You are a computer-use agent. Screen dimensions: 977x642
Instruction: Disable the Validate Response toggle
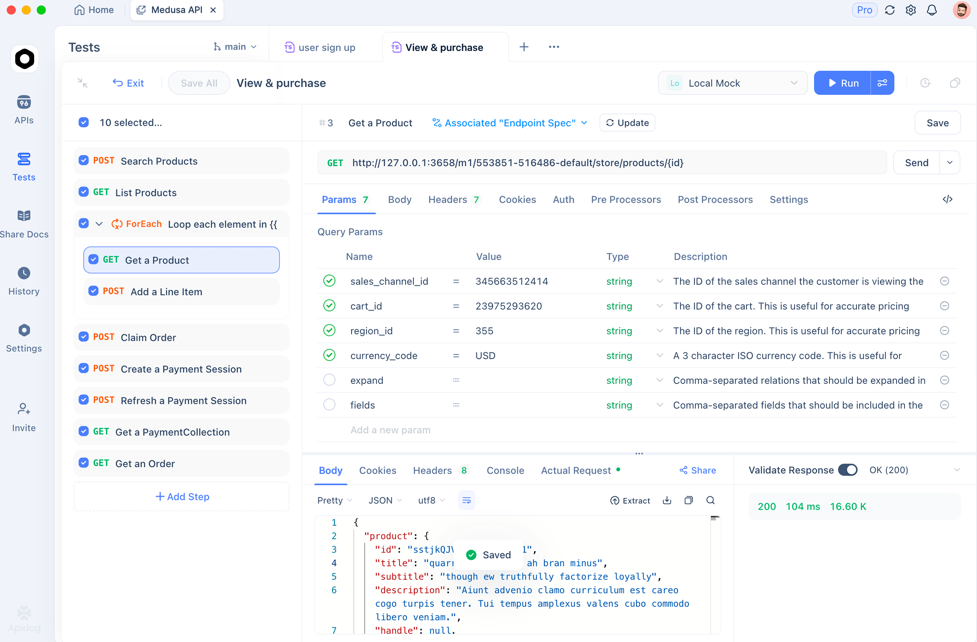(x=850, y=470)
